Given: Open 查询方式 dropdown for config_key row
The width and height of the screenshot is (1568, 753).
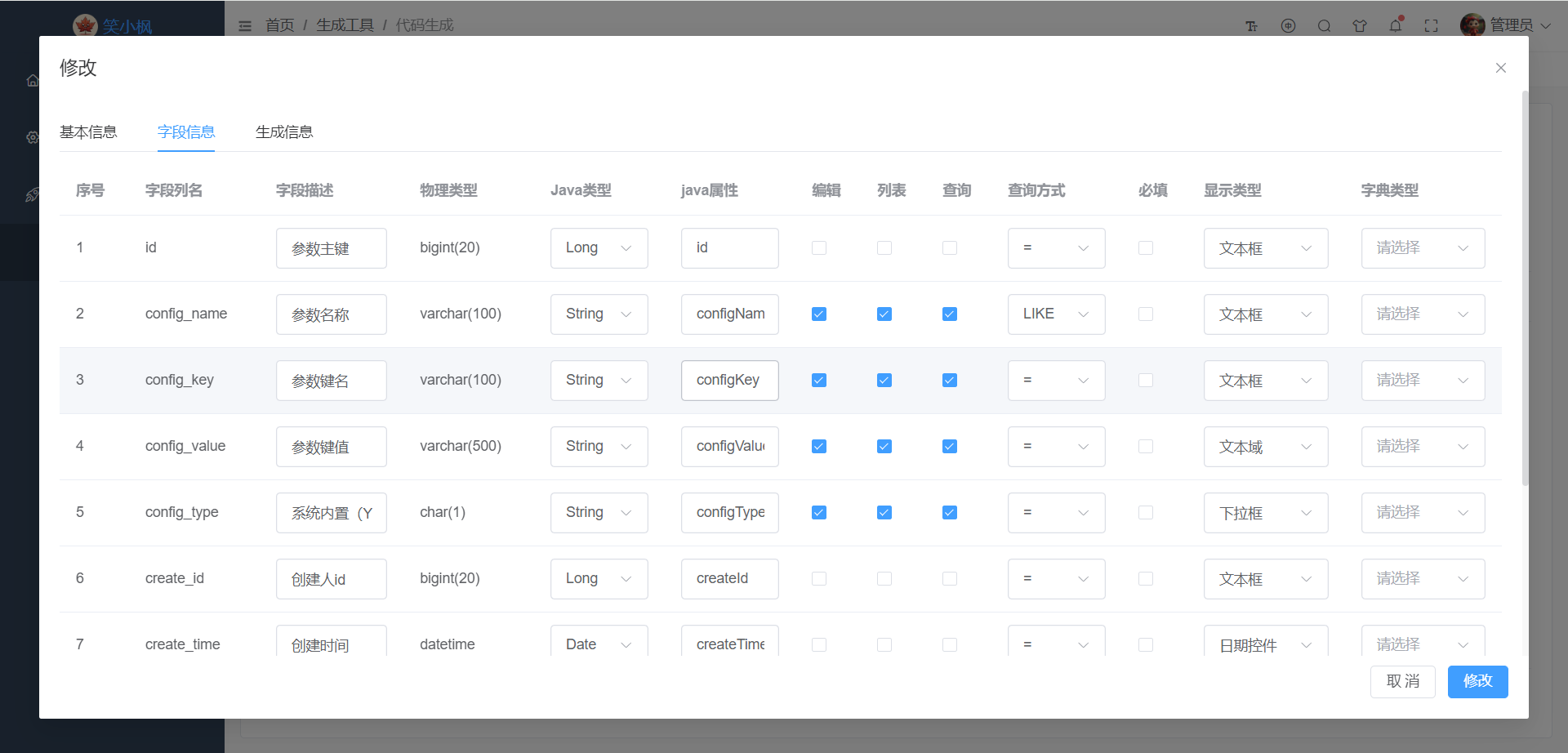Looking at the screenshot, I should coord(1056,381).
